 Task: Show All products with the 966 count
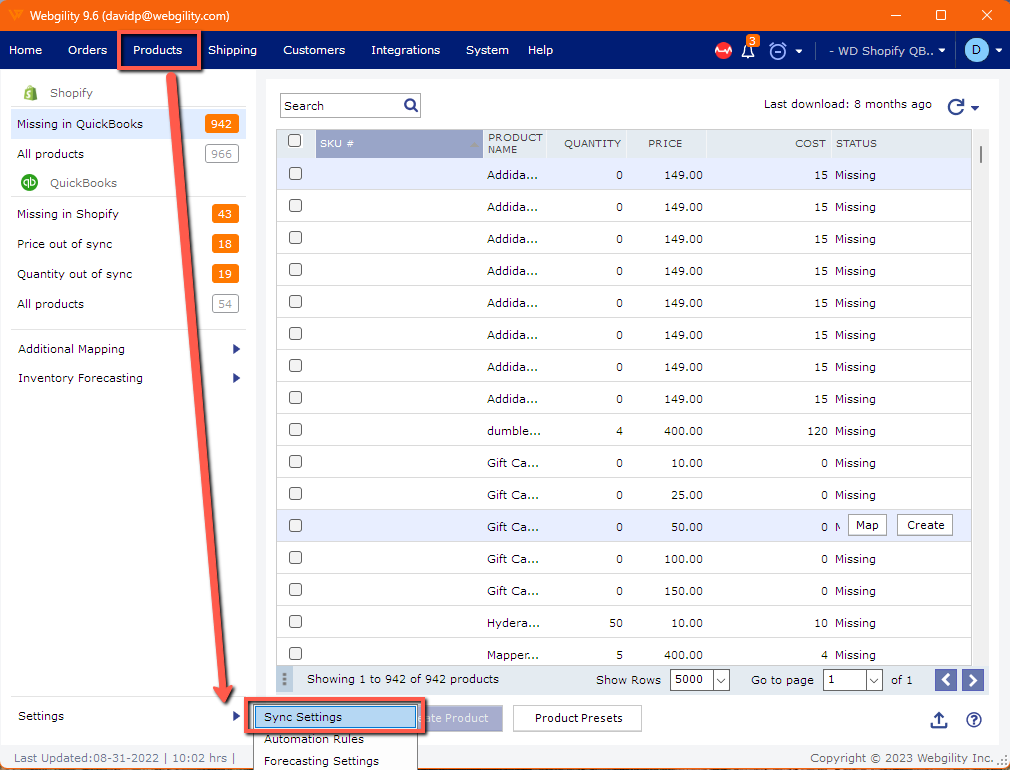(128, 154)
